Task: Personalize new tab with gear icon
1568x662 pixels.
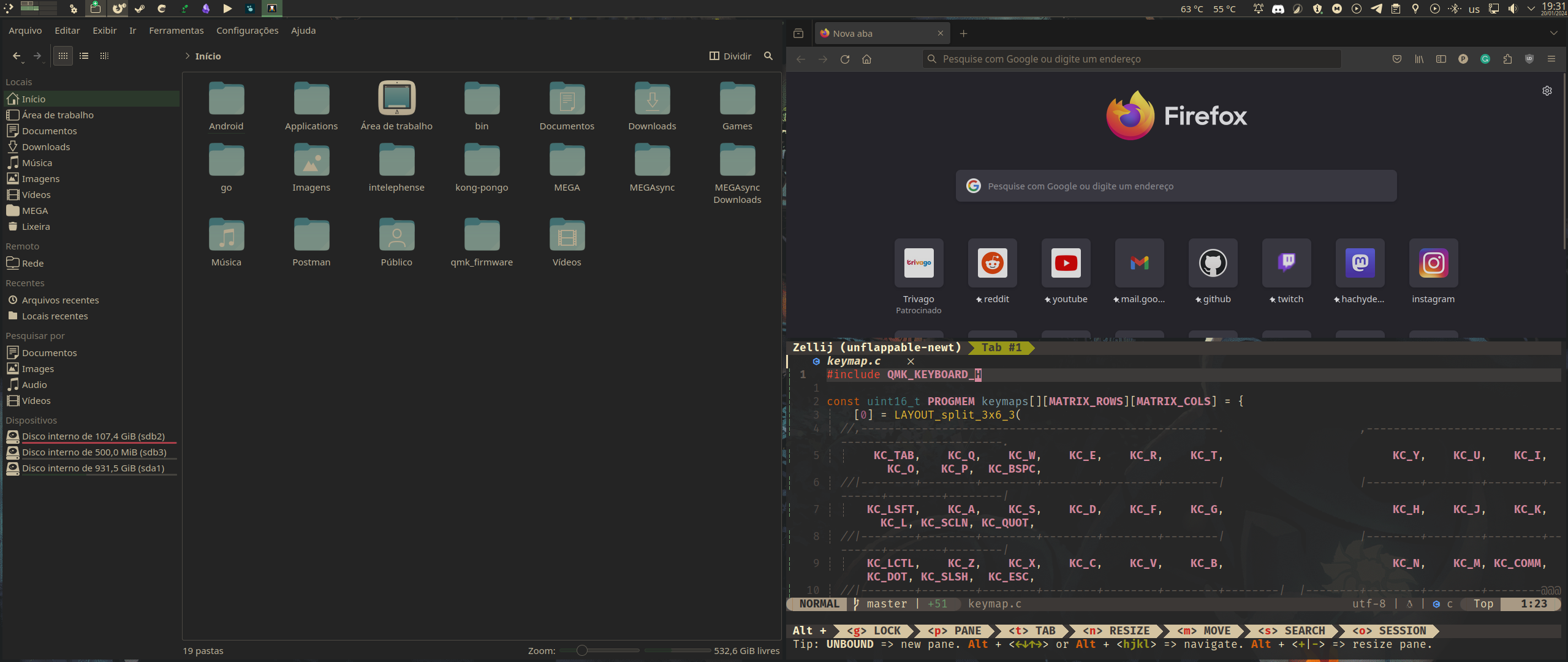Action: pos(1547,91)
